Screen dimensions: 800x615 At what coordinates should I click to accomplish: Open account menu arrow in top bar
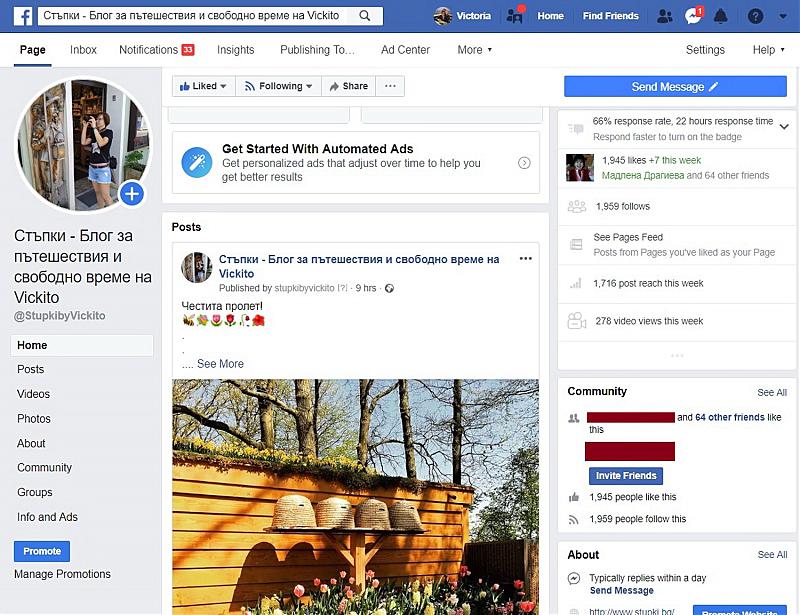coord(783,16)
